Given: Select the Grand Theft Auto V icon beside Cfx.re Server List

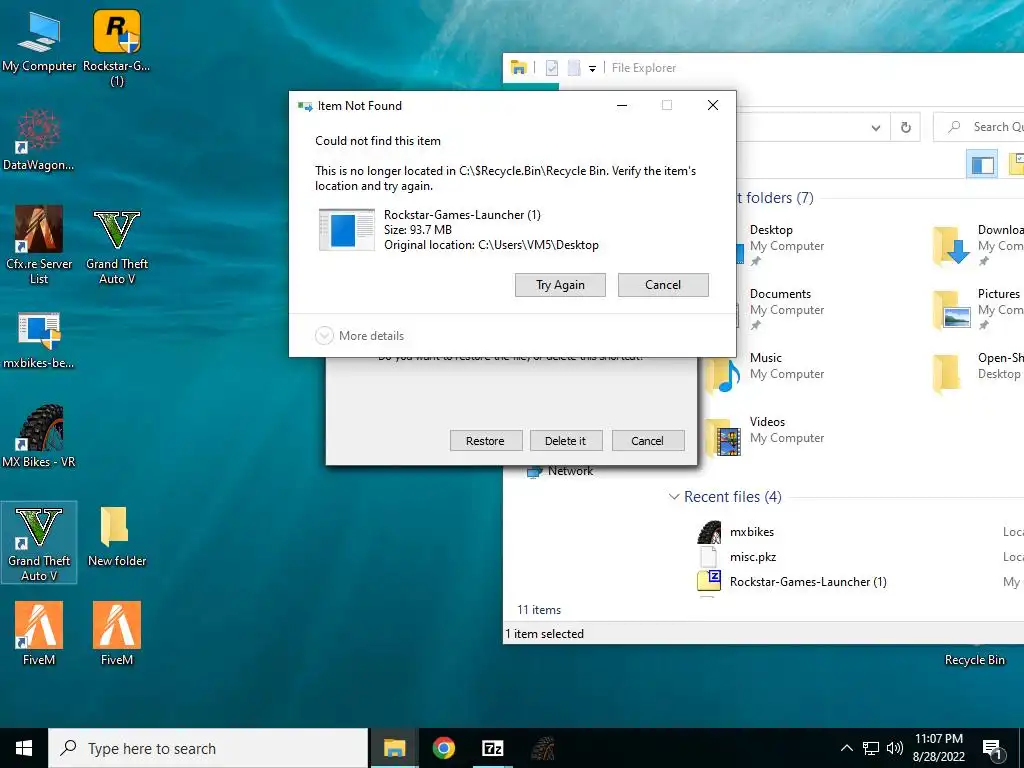Looking at the screenshot, I should point(117,245).
